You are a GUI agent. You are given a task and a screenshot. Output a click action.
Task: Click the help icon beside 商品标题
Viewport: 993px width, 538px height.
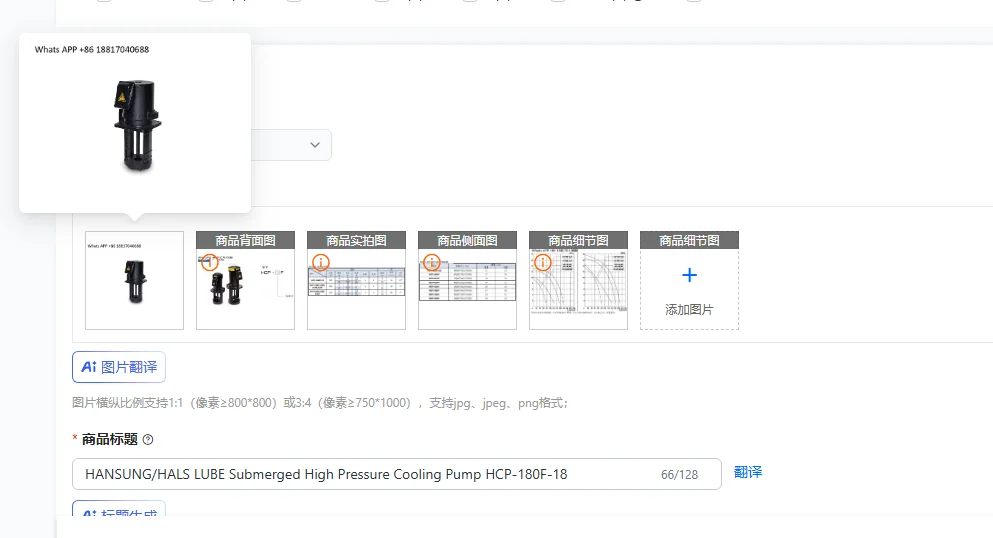click(x=148, y=439)
